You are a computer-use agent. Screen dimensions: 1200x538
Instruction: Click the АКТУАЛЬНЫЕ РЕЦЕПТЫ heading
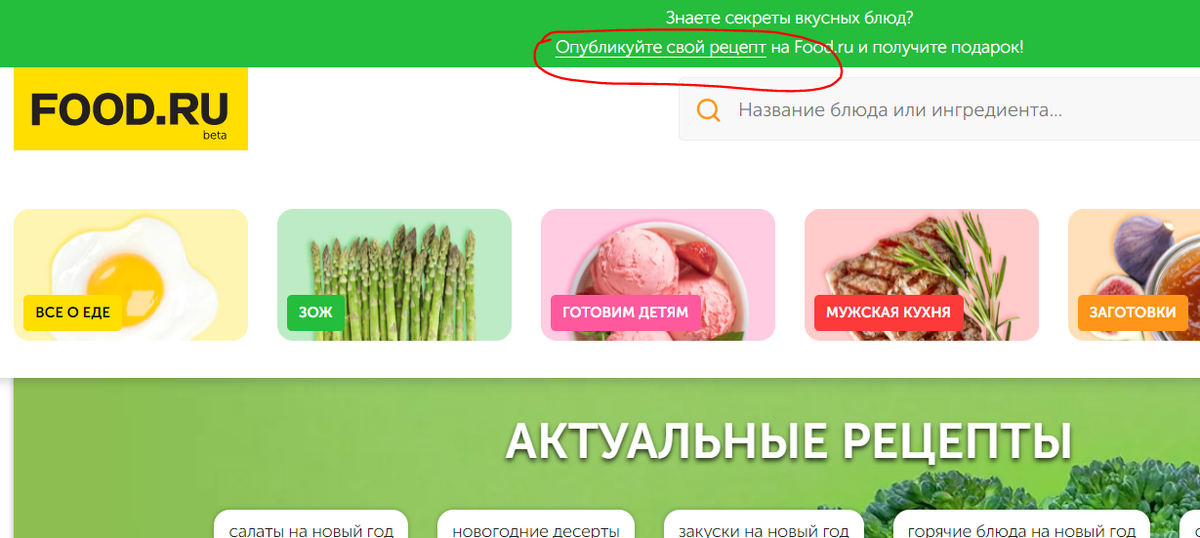coord(788,441)
